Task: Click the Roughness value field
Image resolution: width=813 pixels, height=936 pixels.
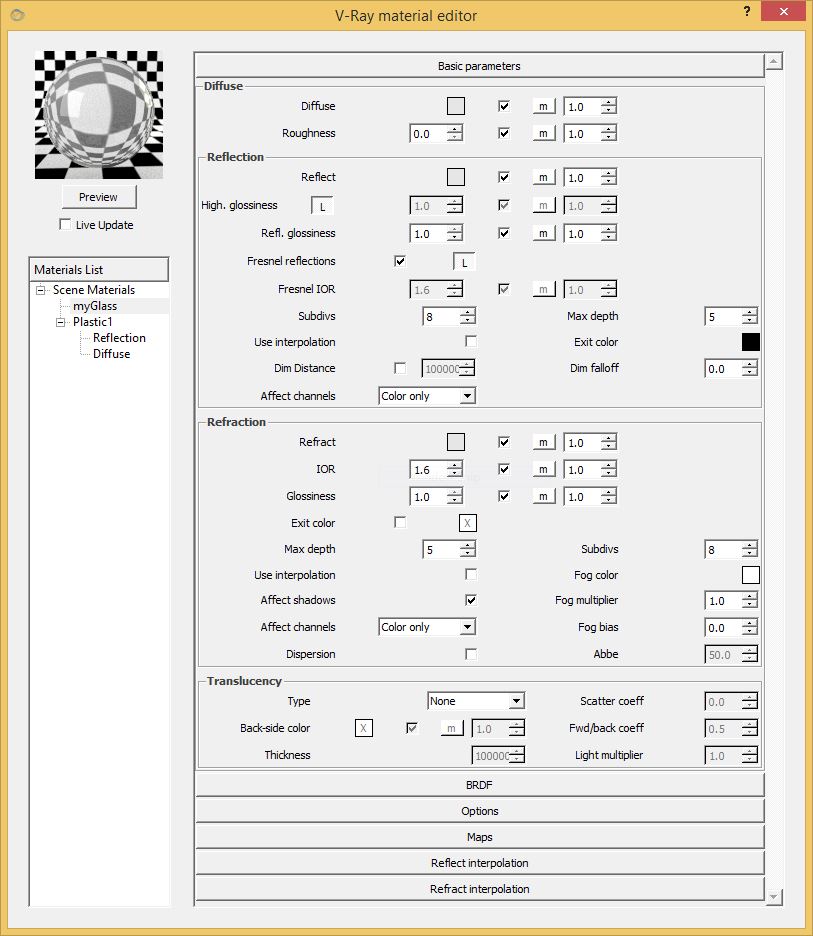Action: (428, 134)
